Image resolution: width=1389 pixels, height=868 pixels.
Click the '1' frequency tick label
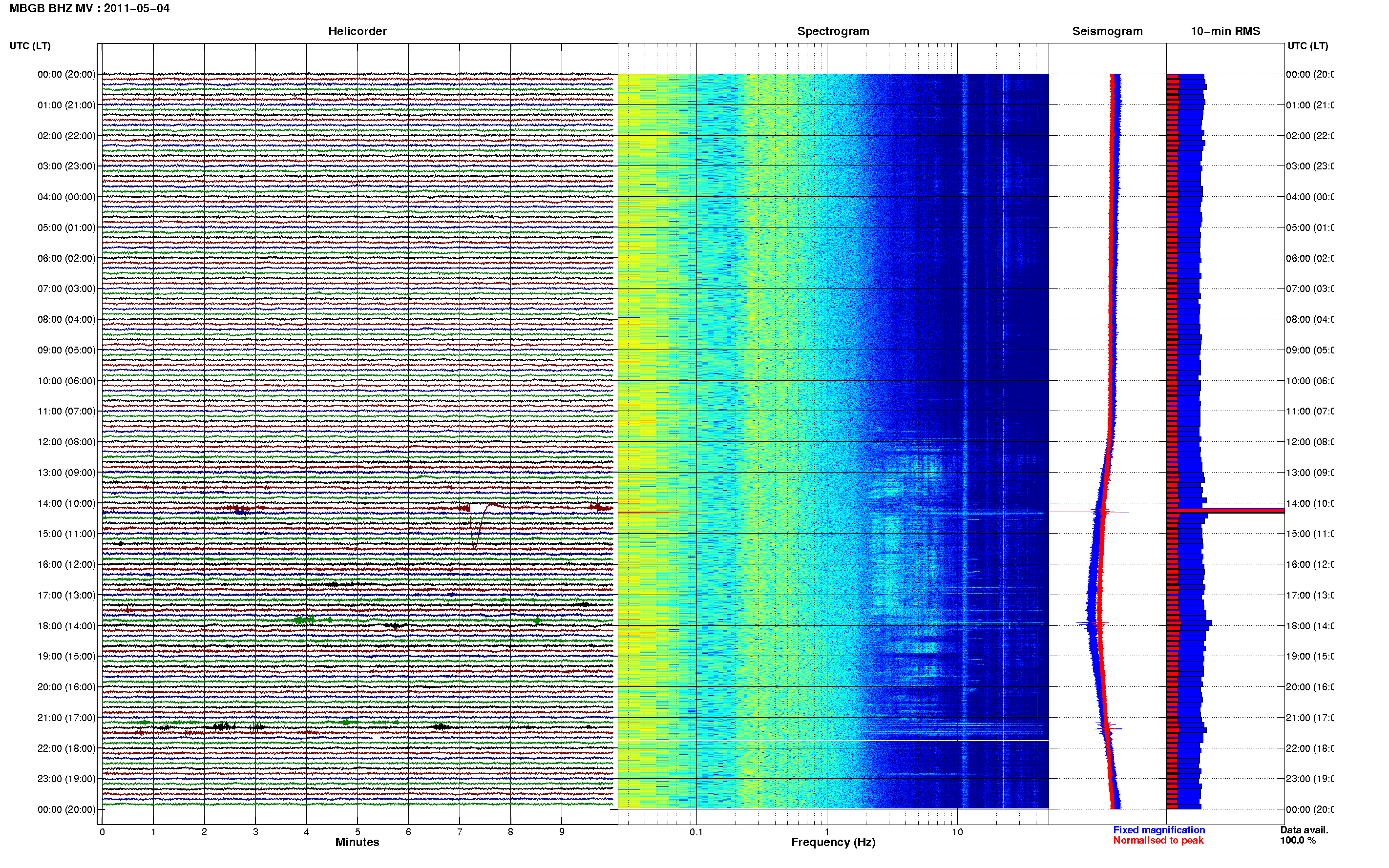(x=827, y=832)
